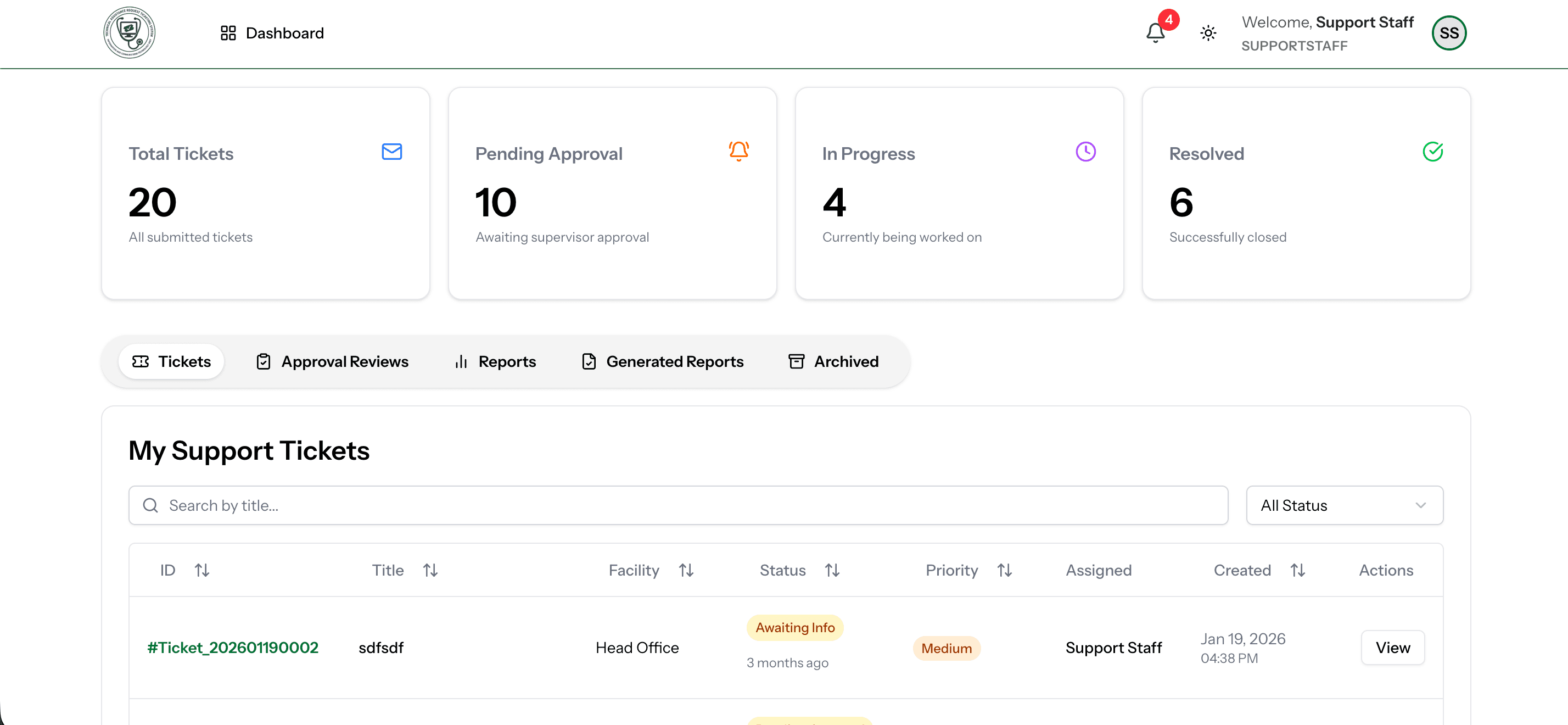Switch to the Tickets tab
The height and width of the screenshot is (725, 1568).
coord(172,361)
